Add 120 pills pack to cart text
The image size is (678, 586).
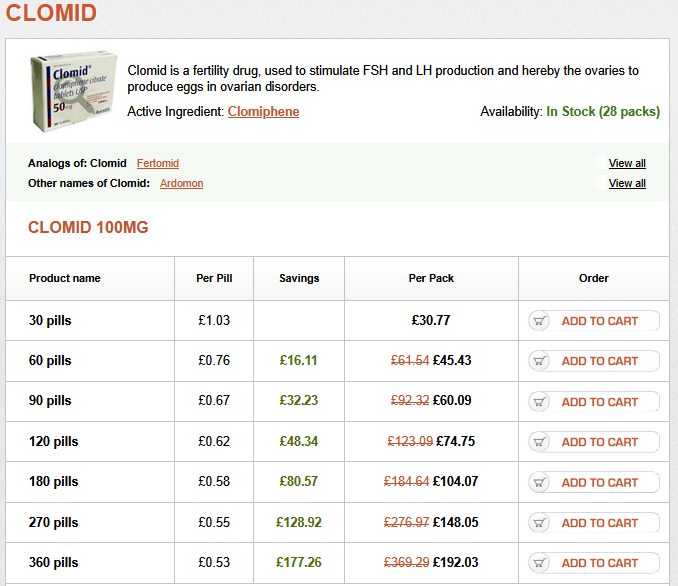point(600,442)
